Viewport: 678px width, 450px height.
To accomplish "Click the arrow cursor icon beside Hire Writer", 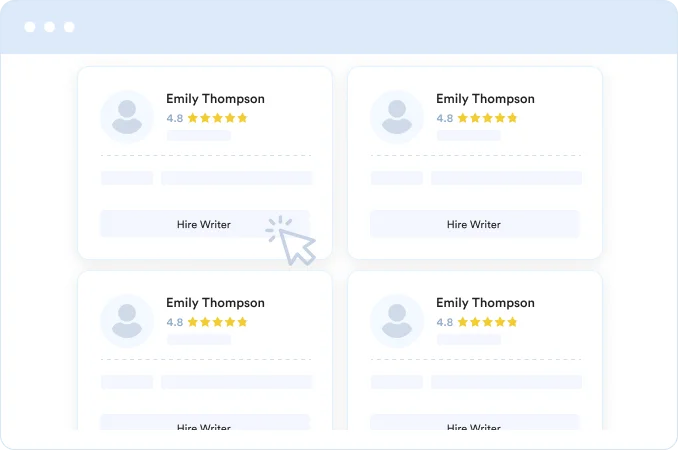I will [295, 243].
